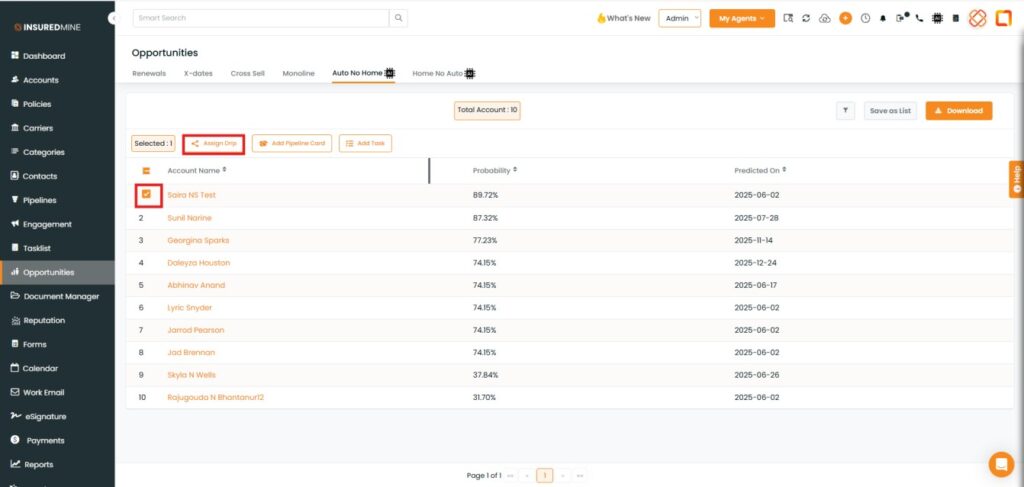Switch to the Cross Sell tab

point(247,73)
